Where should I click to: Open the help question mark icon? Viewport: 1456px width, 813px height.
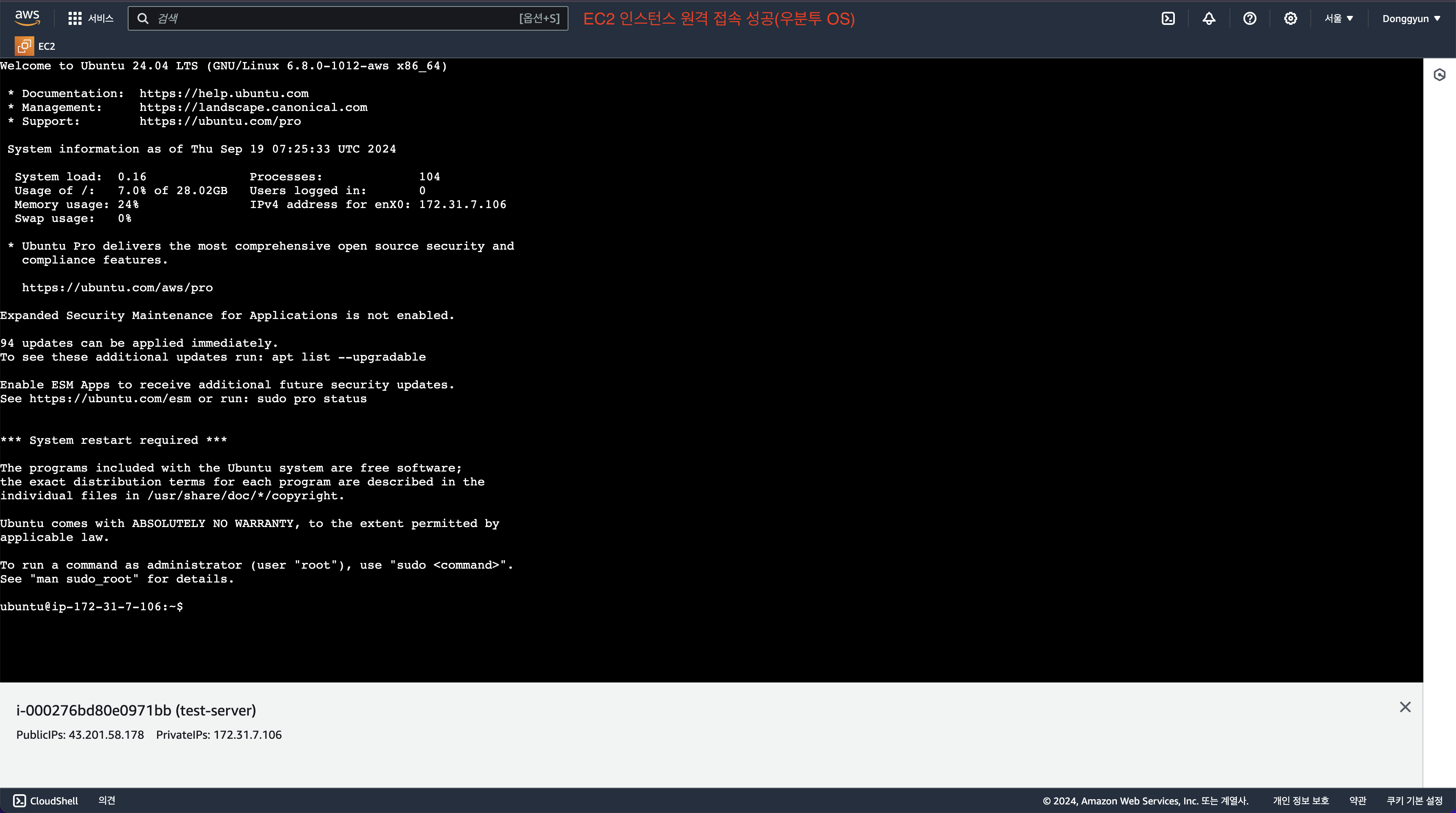pos(1249,19)
